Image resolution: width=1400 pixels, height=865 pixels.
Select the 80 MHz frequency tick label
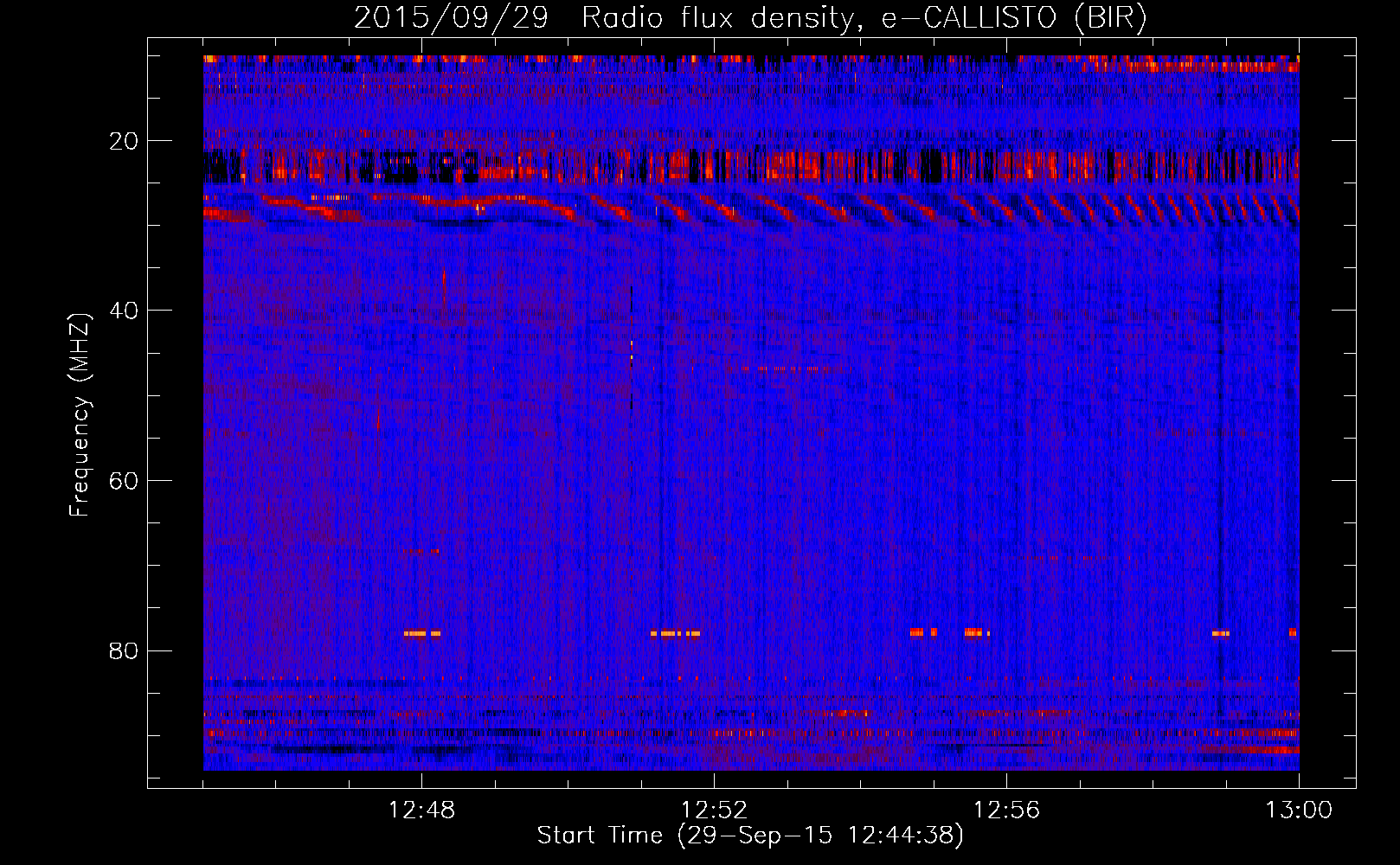click(x=124, y=650)
